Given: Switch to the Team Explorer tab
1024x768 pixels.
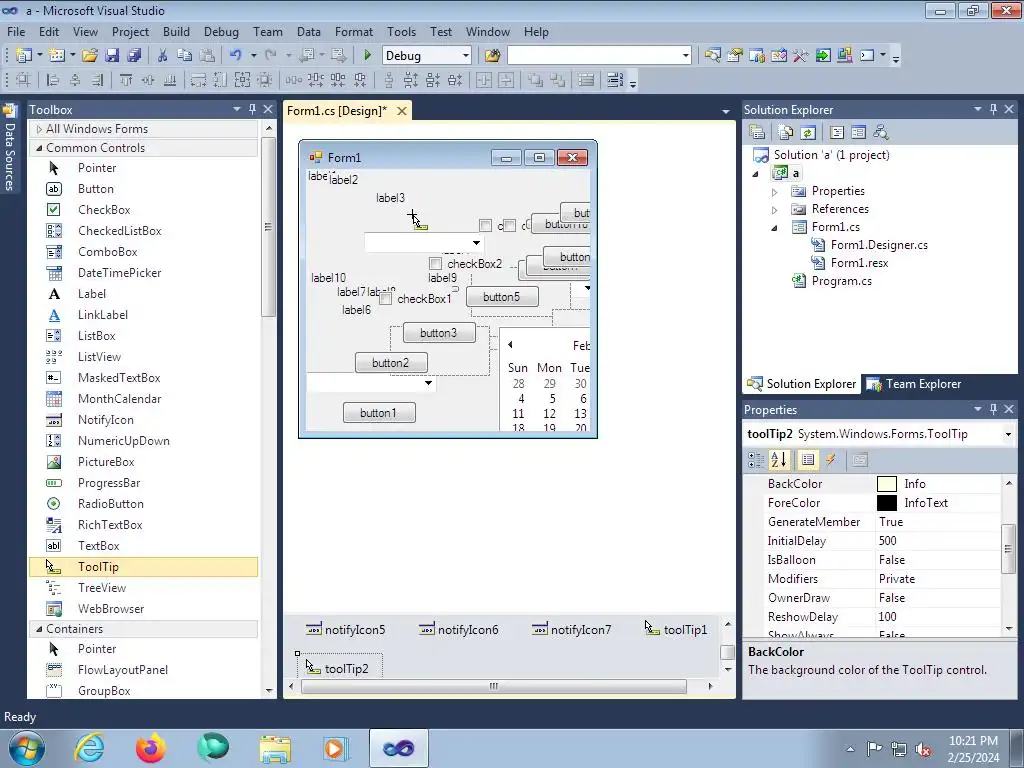Looking at the screenshot, I should tap(914, 384).
